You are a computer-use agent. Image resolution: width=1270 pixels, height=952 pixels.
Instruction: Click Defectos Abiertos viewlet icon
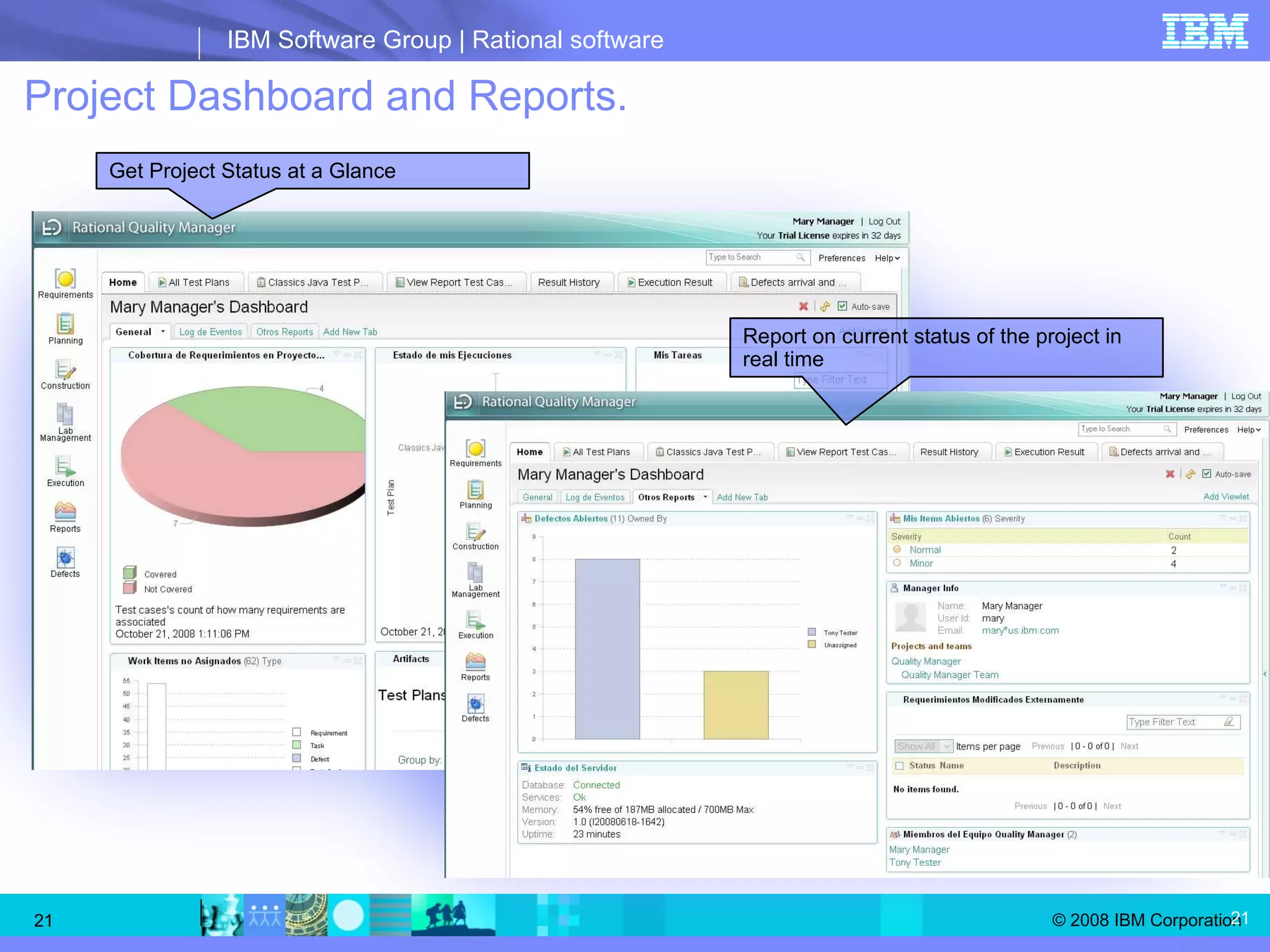point(526,518)
